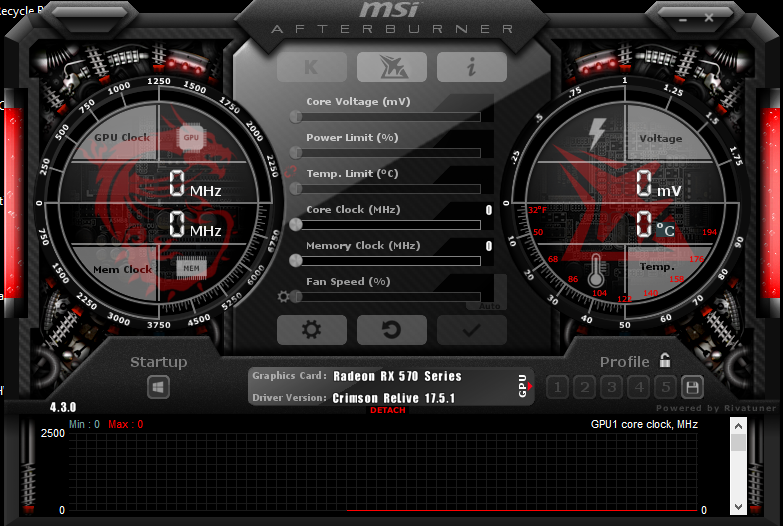Click the thermometer temperature icon

pyautogui.click(x=595, y=270)
